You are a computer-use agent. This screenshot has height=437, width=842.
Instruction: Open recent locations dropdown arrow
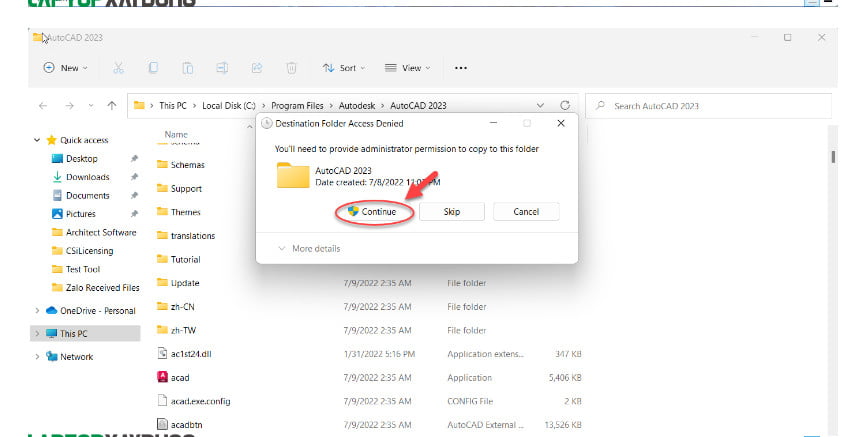(91, 106)
